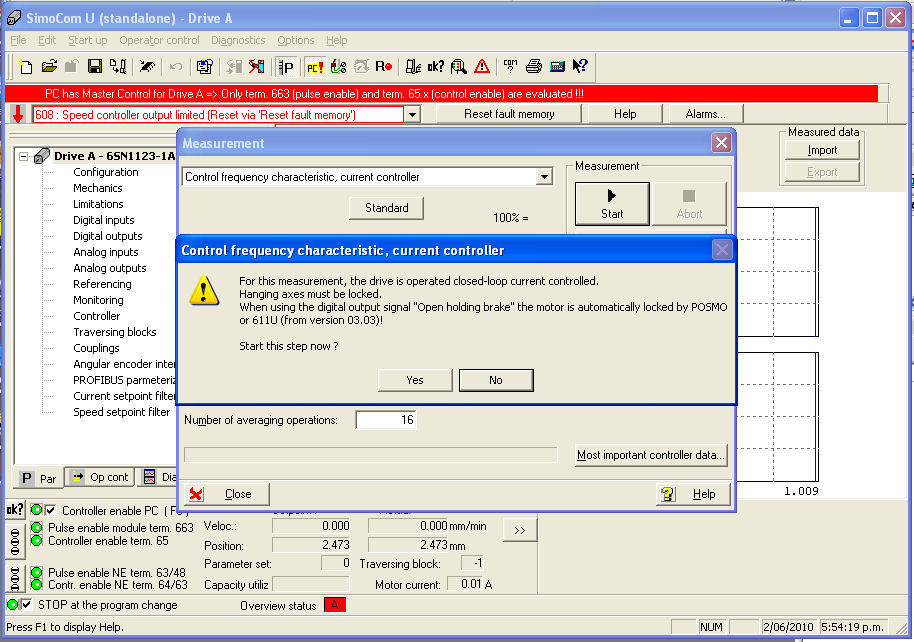Click terminal icon button beside Pulse enable NE

[15, 578]
